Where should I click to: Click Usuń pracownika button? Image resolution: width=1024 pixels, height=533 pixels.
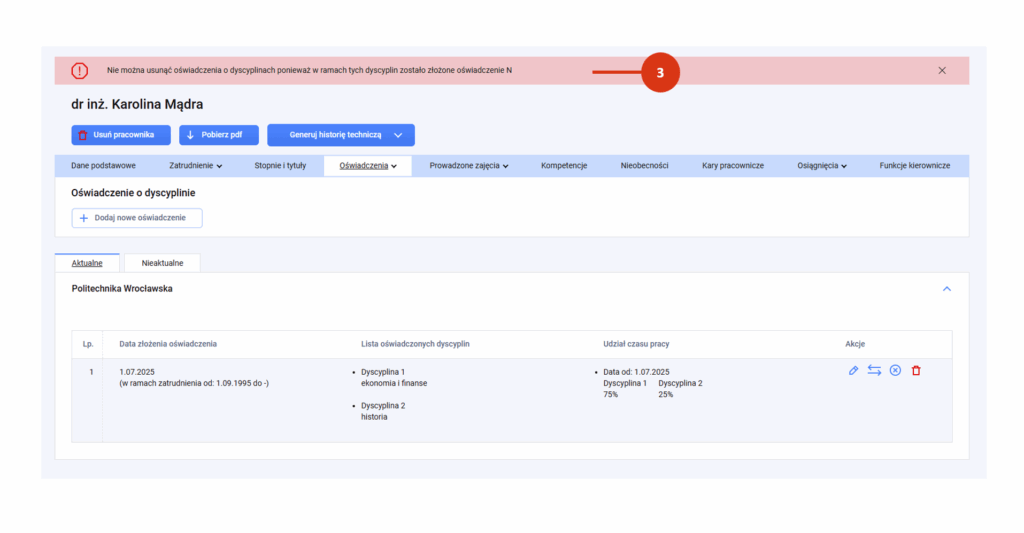coord(121,135)
